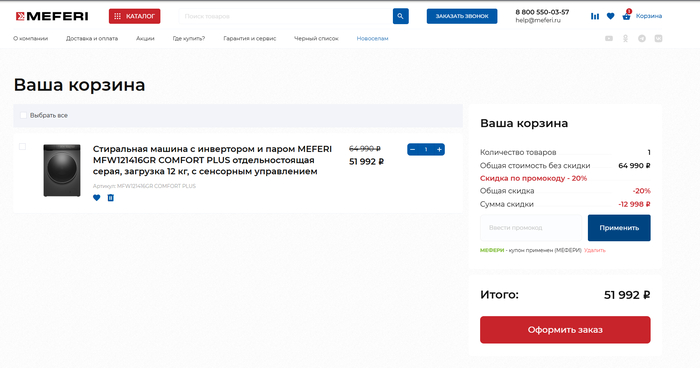Click the basket icon in header
Viewport: 700px width, 368px height.
pos(626,16)
